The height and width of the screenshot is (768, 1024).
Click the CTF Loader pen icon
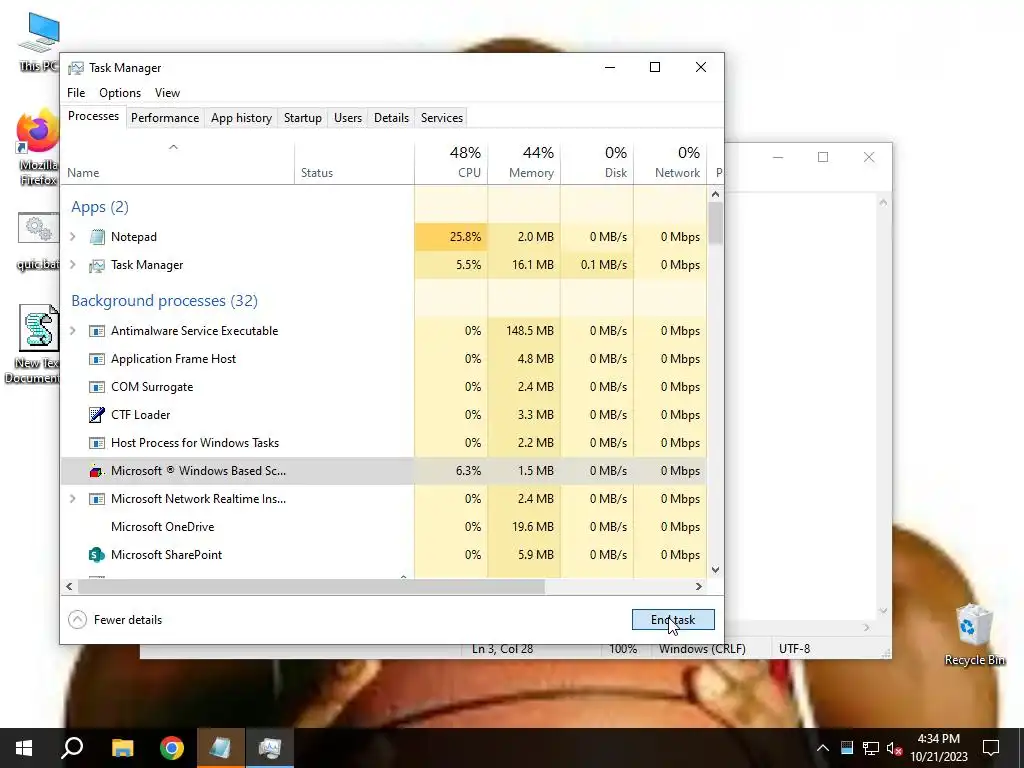pos(97,415)
